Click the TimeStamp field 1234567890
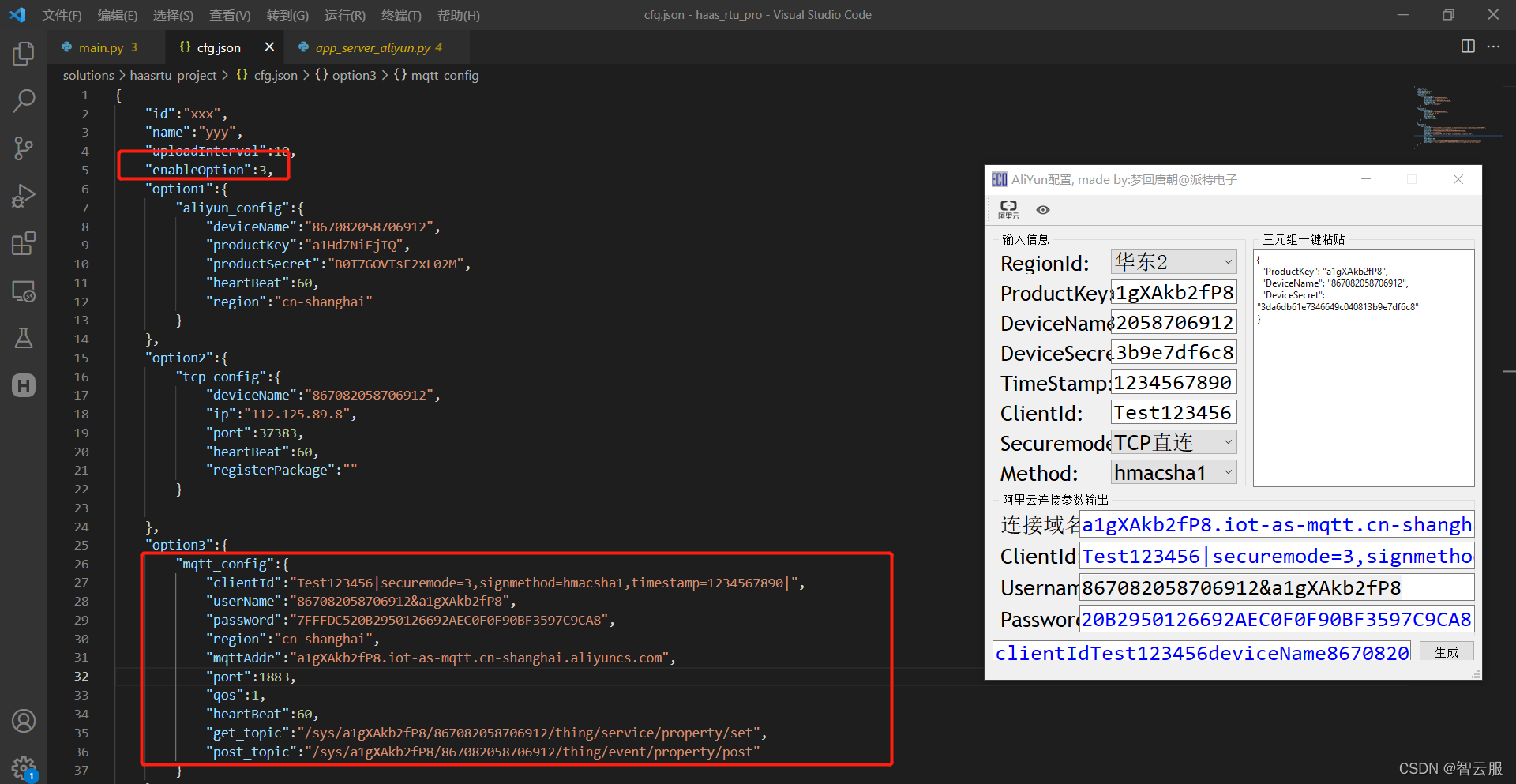This screenshot has height=784, width=1516. [1173, 382]
